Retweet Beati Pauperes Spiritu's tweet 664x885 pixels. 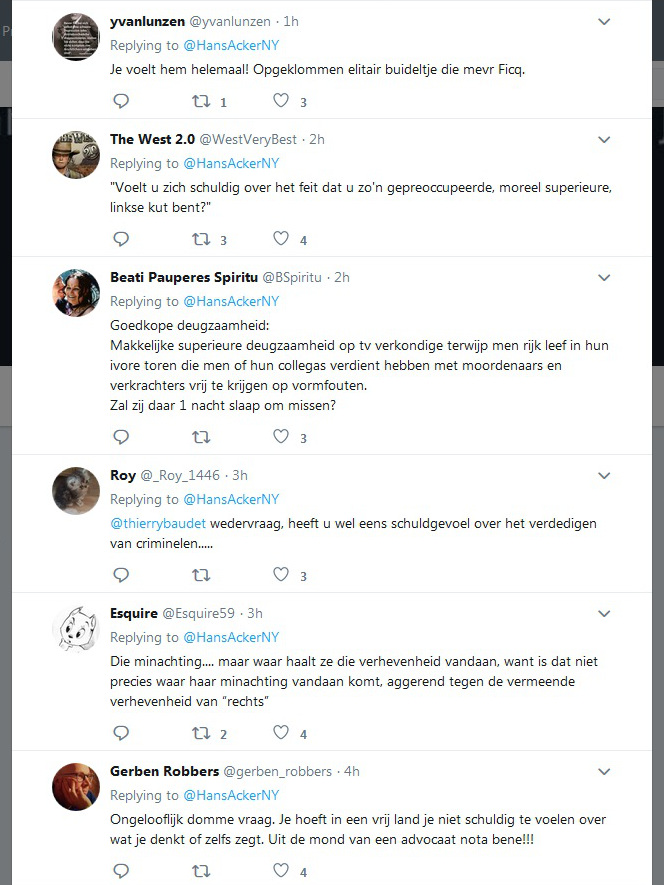pyautogui.click(x=201, y=437)
